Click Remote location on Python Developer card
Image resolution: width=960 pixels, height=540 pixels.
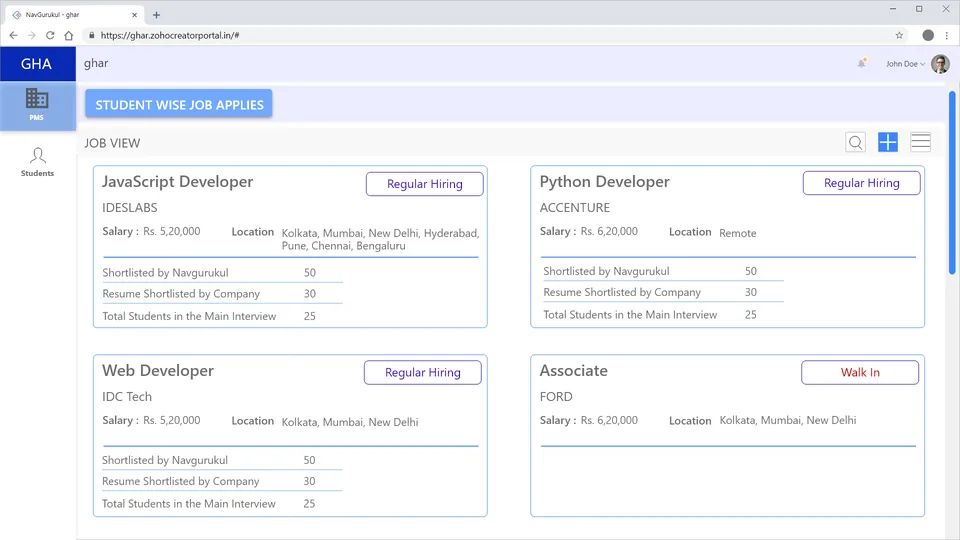[x=738, y=233]
